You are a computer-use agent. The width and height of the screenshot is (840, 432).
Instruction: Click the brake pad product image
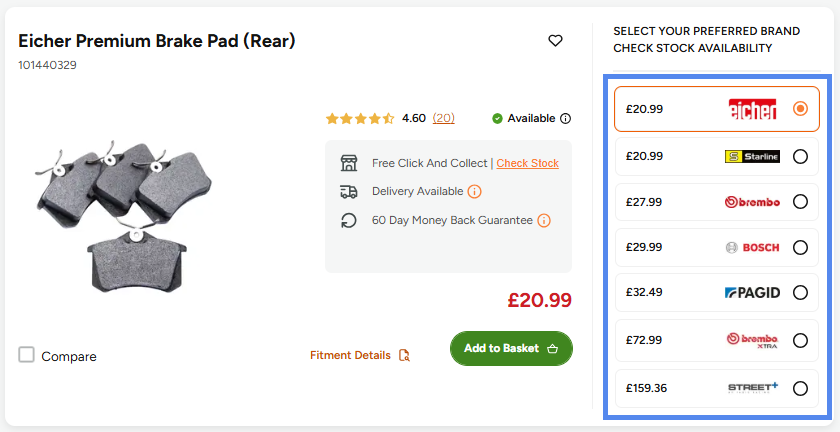(x=123, y=217)
